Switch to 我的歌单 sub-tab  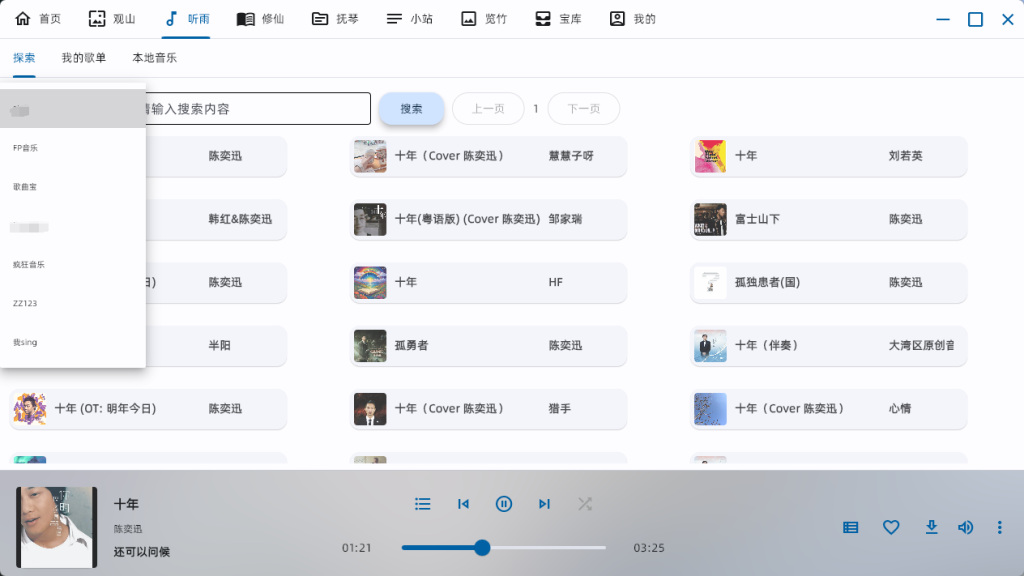(84, 58)
